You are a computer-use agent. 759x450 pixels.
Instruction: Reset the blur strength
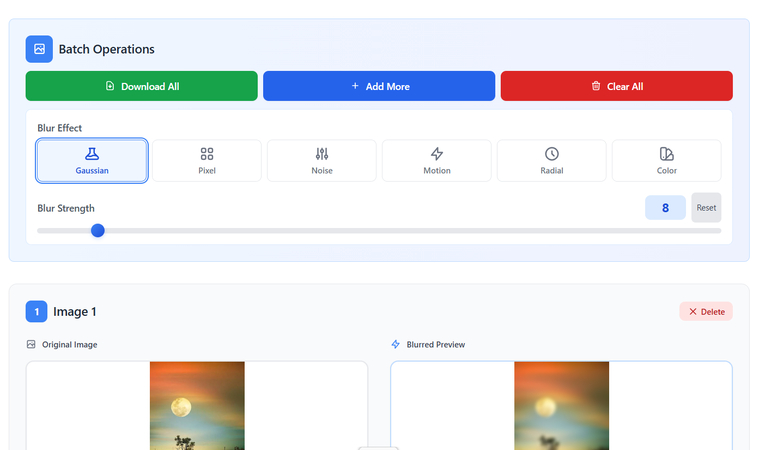706,208
